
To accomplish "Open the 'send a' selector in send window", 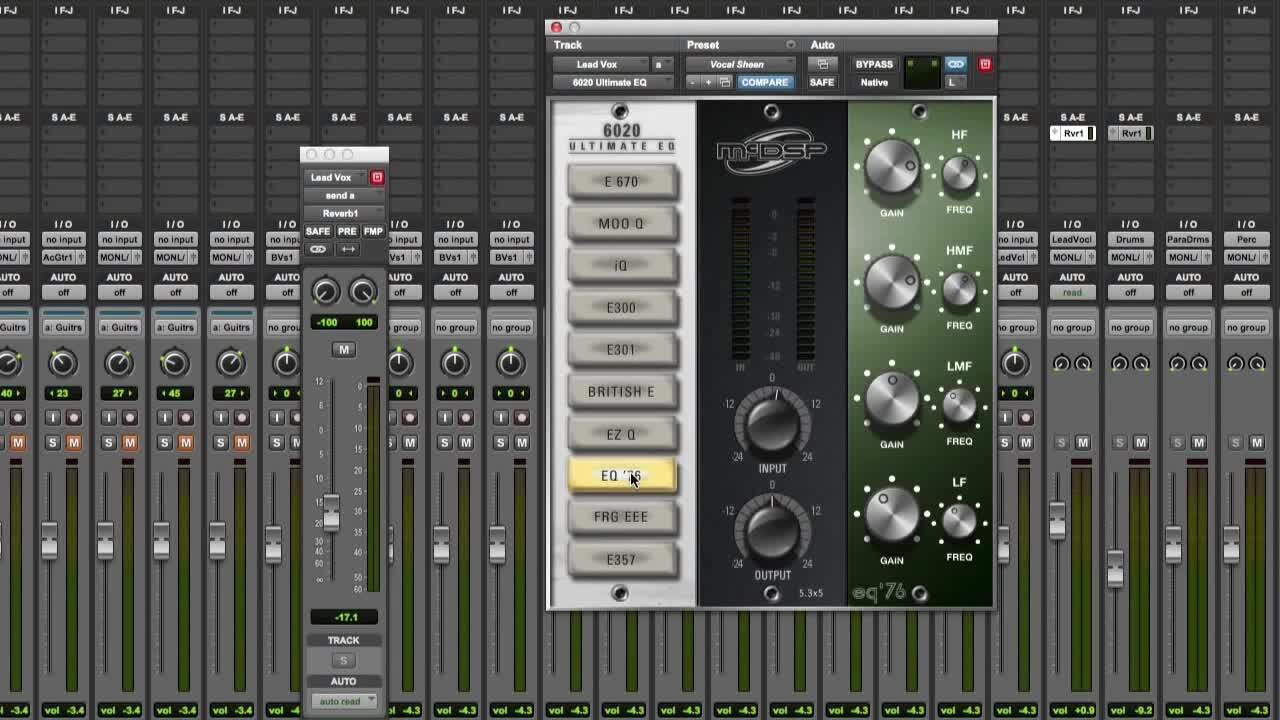I will [343, 195].
